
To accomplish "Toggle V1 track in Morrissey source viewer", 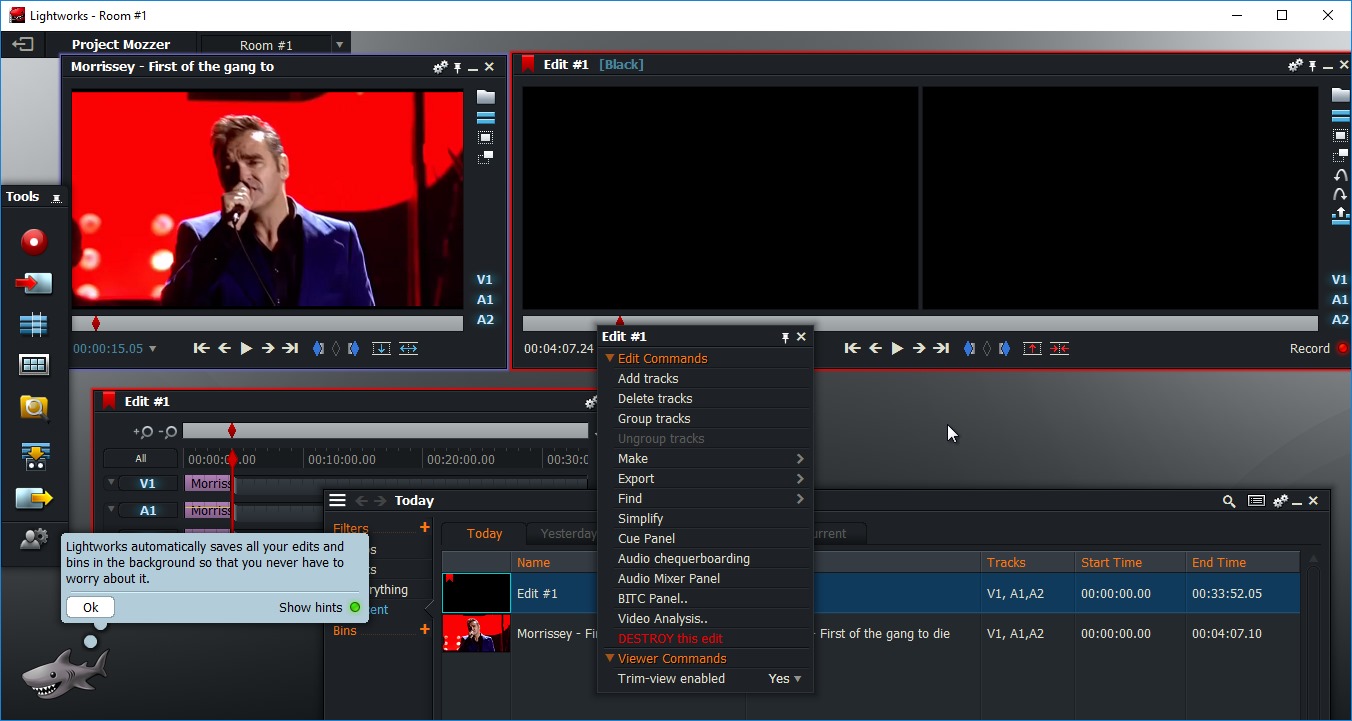I will pos(485,280).
